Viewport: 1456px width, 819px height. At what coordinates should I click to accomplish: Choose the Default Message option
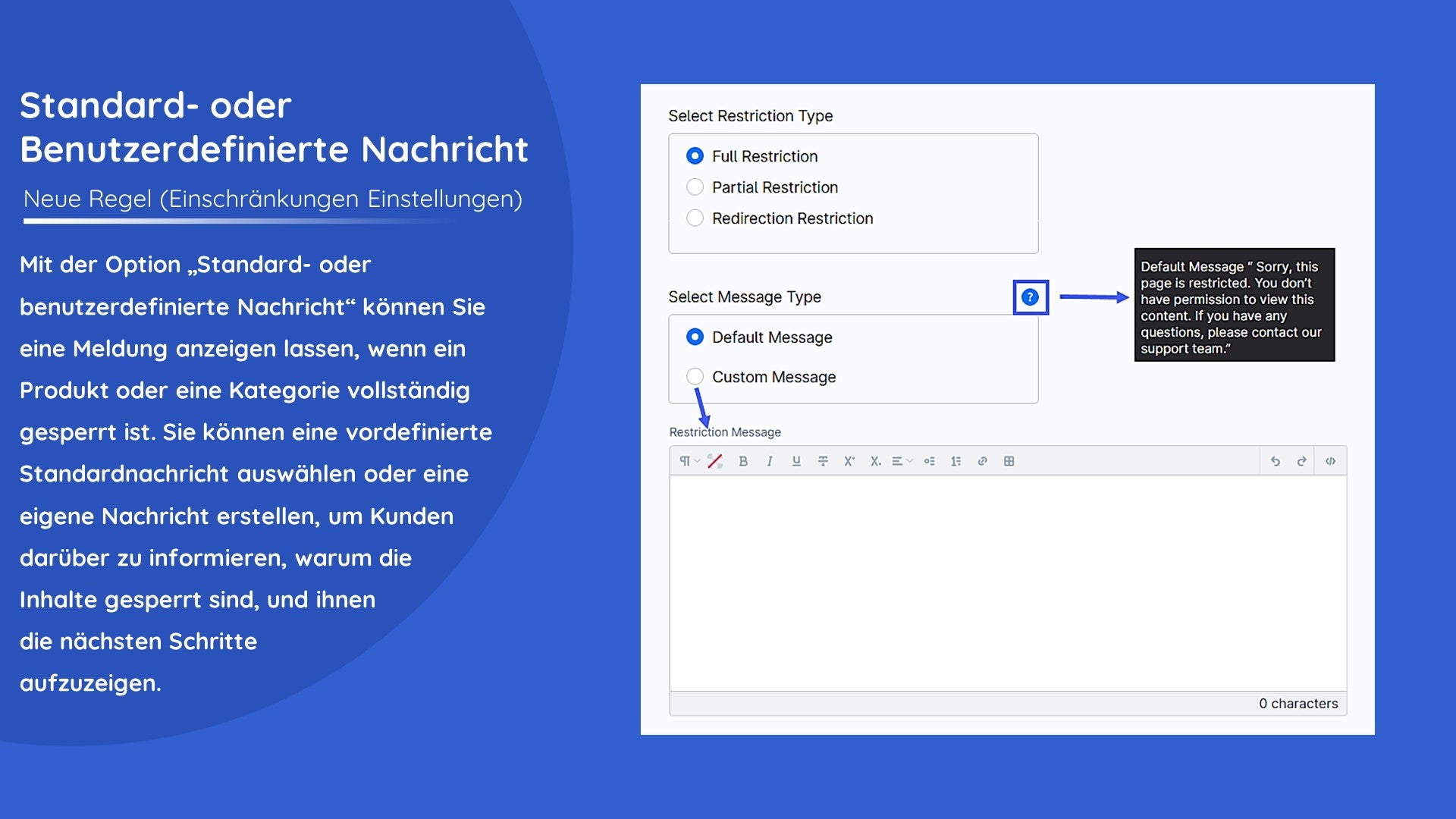click(695, 337)
